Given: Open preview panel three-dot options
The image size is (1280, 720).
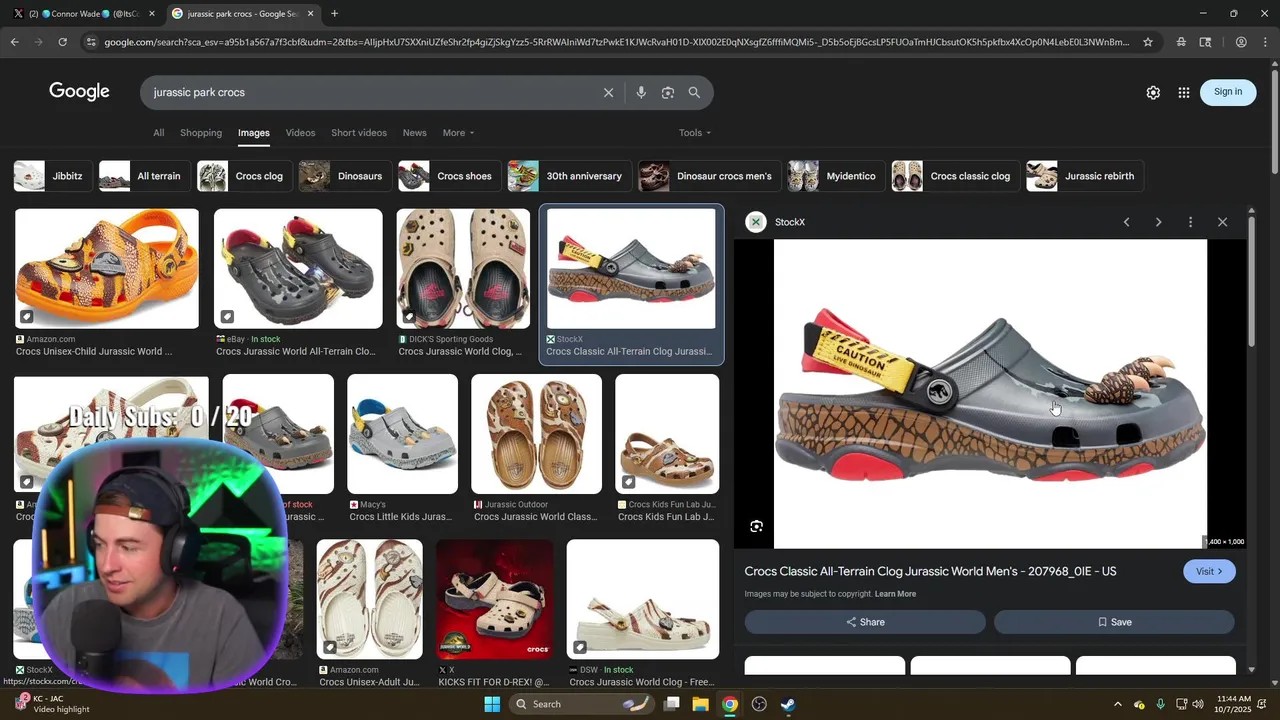Looking at the screenshot, I should [x=1190, y=222].
